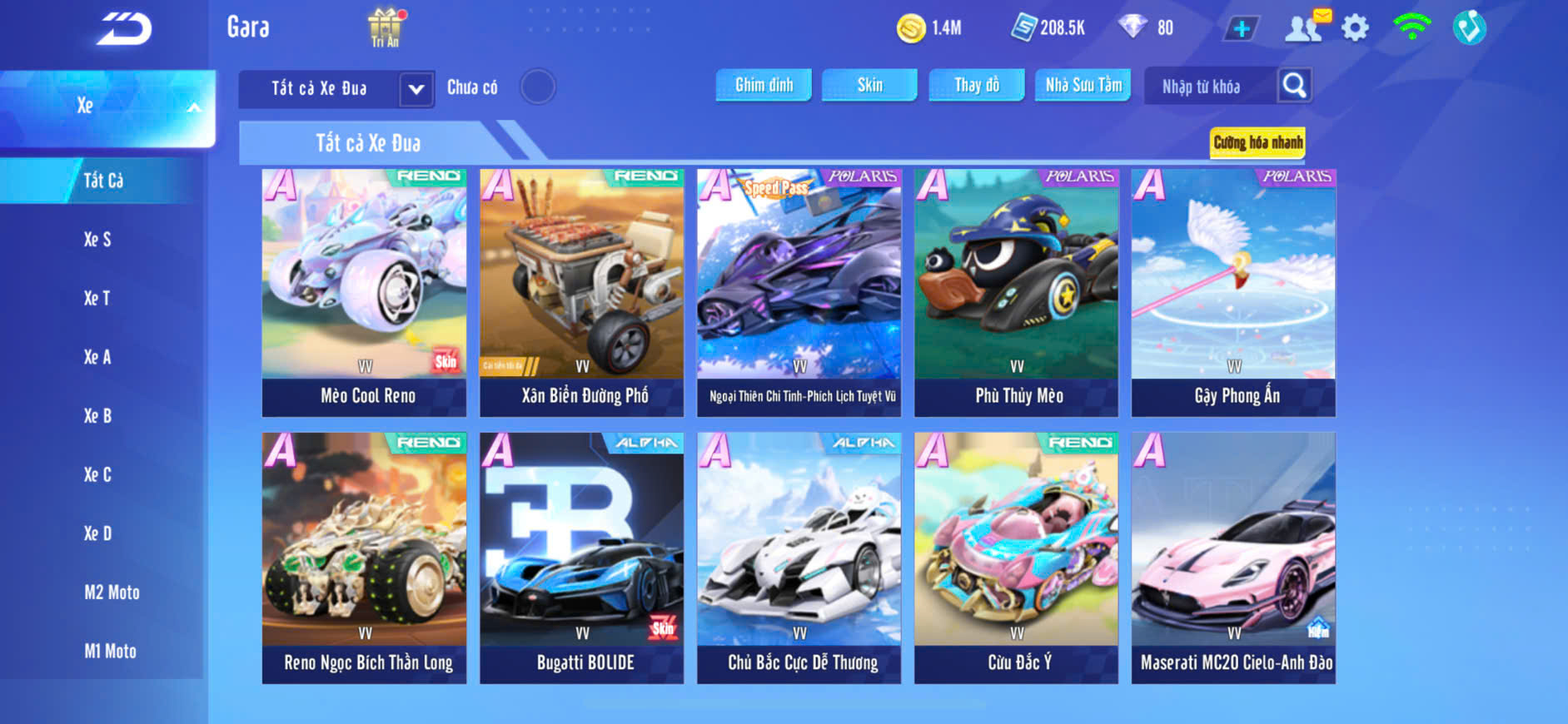Viewport: 1568px width, 724px height.
Task: Open the Tất cả Xe Đua dropdown
Action: (336, 88)
